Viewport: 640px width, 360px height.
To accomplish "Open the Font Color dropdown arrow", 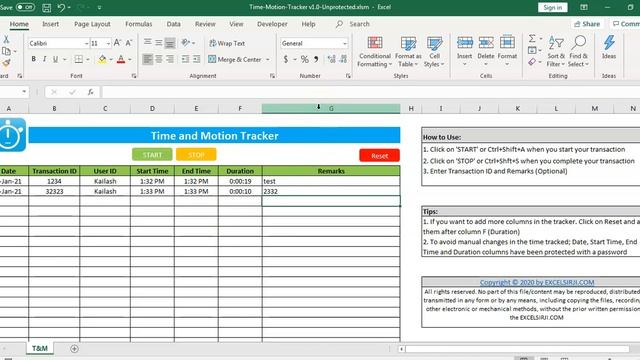I will (x=130, y=60).
